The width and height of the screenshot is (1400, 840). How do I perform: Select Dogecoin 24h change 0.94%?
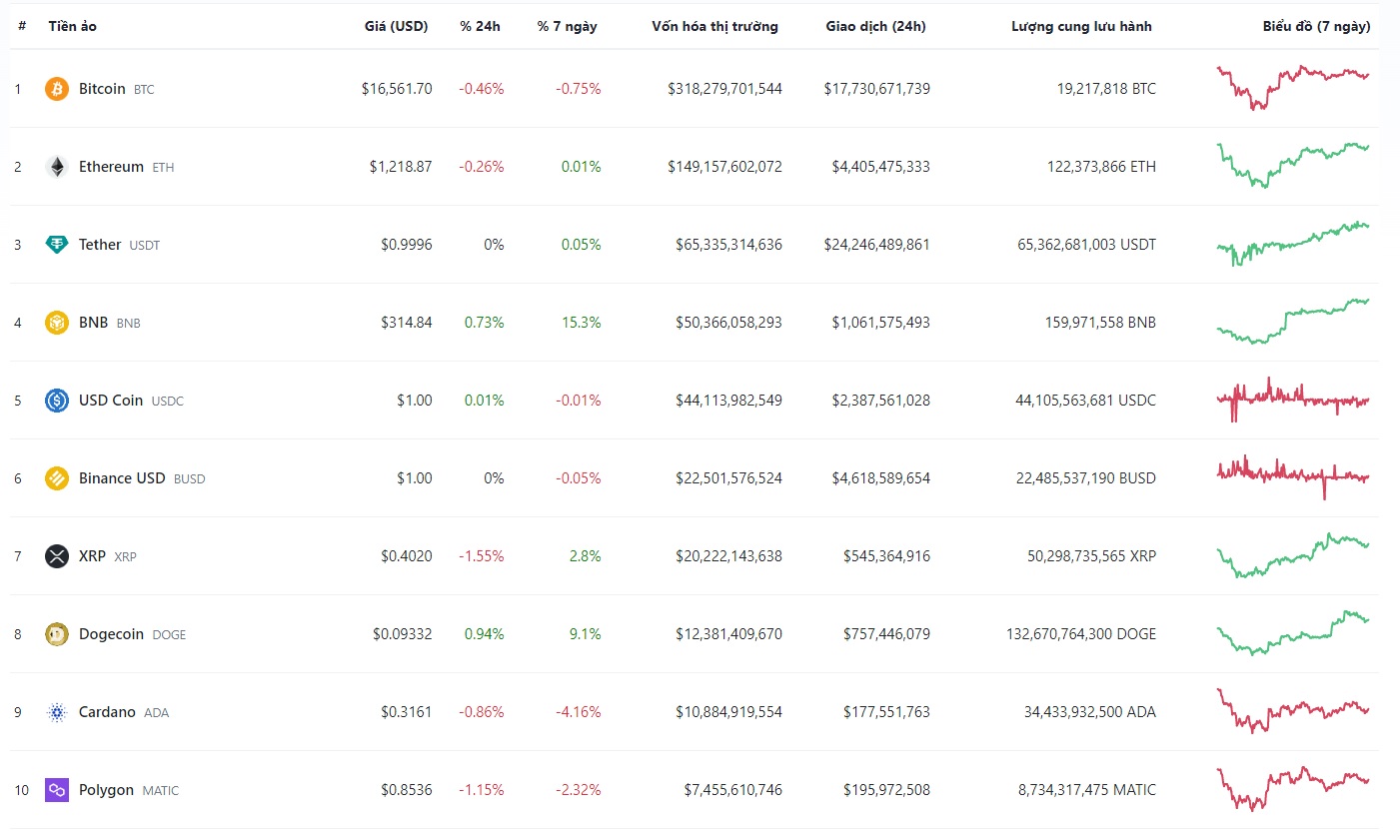coord(485,634)
